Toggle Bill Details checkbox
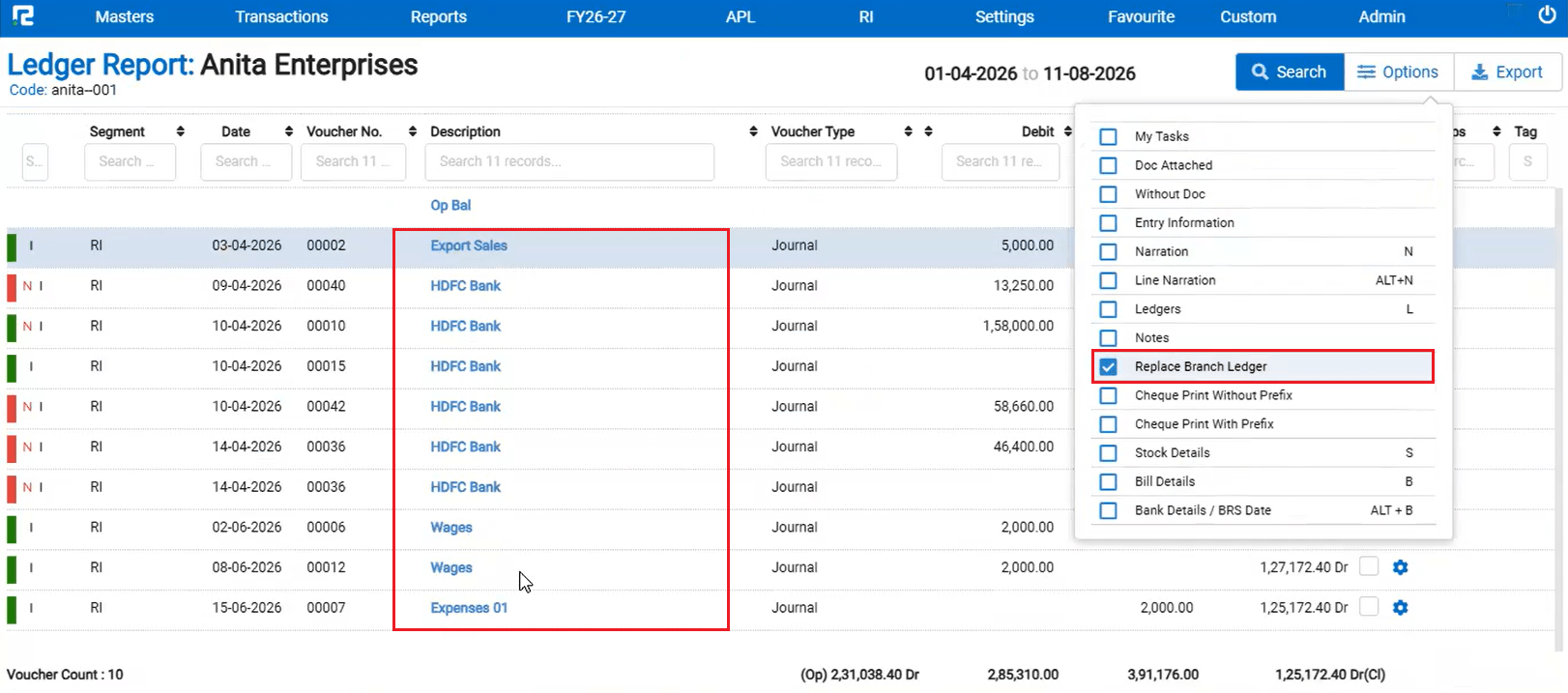This screenshot has width=1568, height=693. coord(1109,481)
